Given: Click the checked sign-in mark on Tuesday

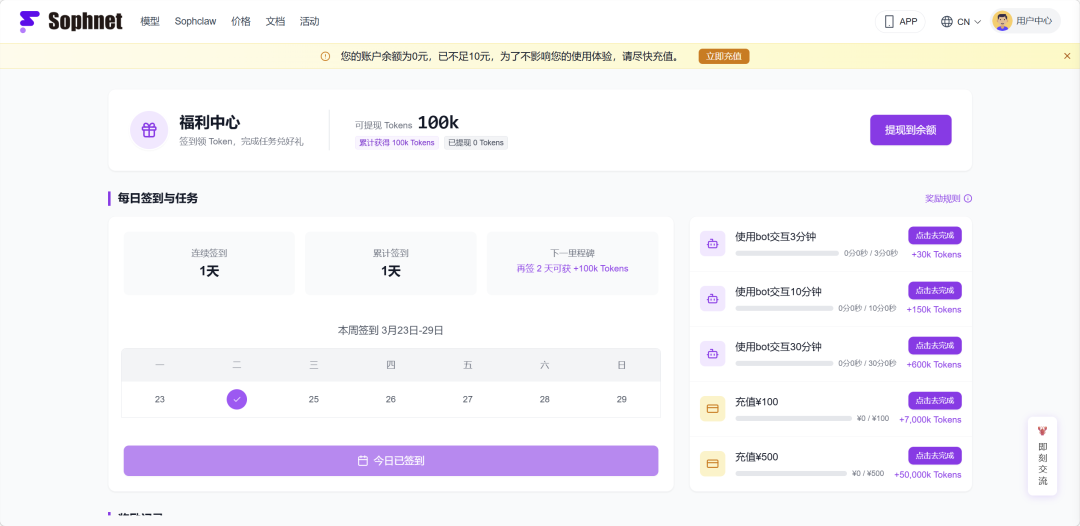Looking at the screenshot, I should click(237, 399).
